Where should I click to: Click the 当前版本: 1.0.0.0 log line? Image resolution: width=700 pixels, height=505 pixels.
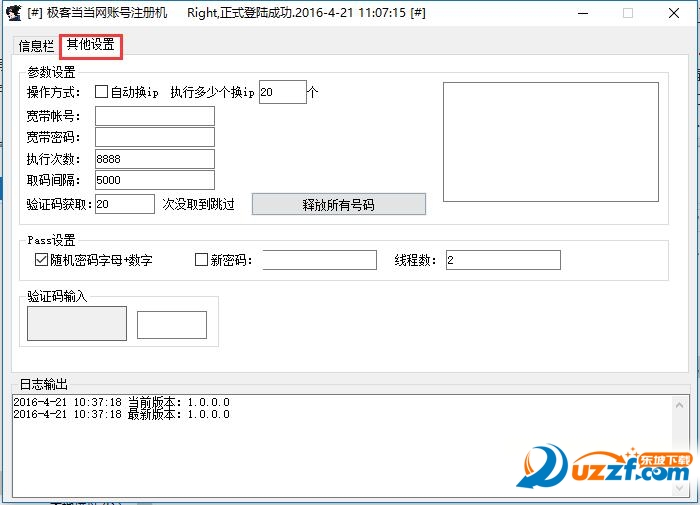click(x=121, y=402)
